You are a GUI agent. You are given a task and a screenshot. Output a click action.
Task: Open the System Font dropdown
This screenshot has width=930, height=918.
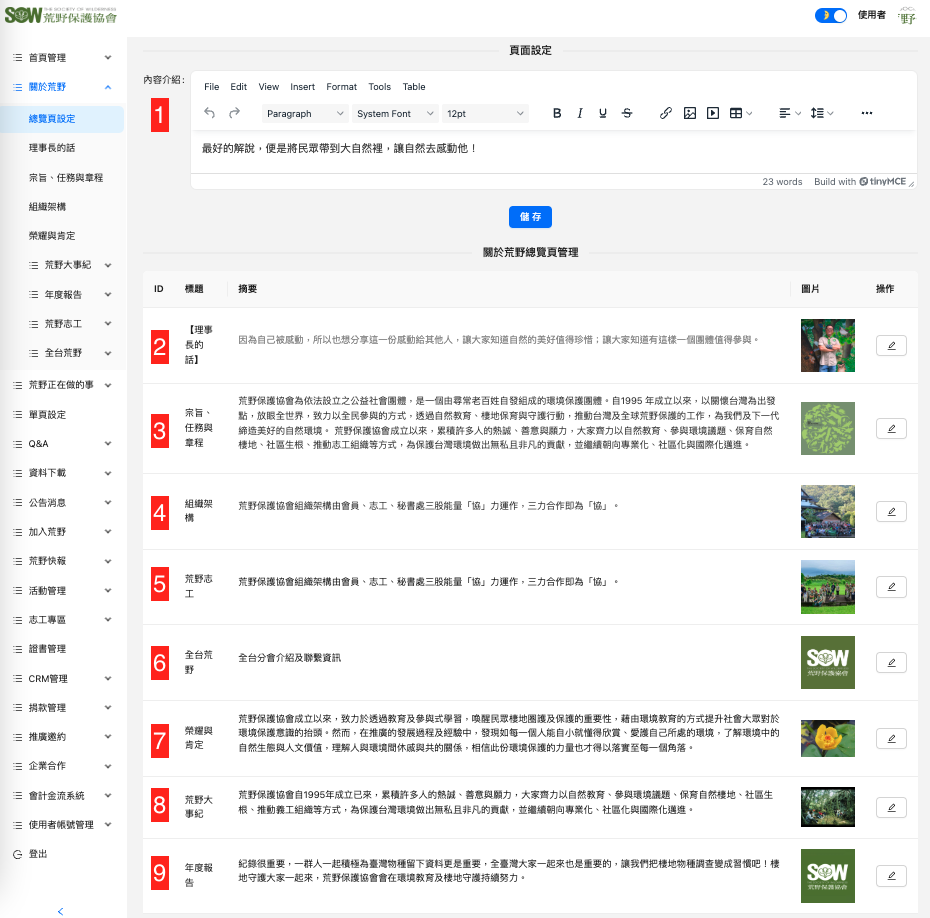point(395,114)
